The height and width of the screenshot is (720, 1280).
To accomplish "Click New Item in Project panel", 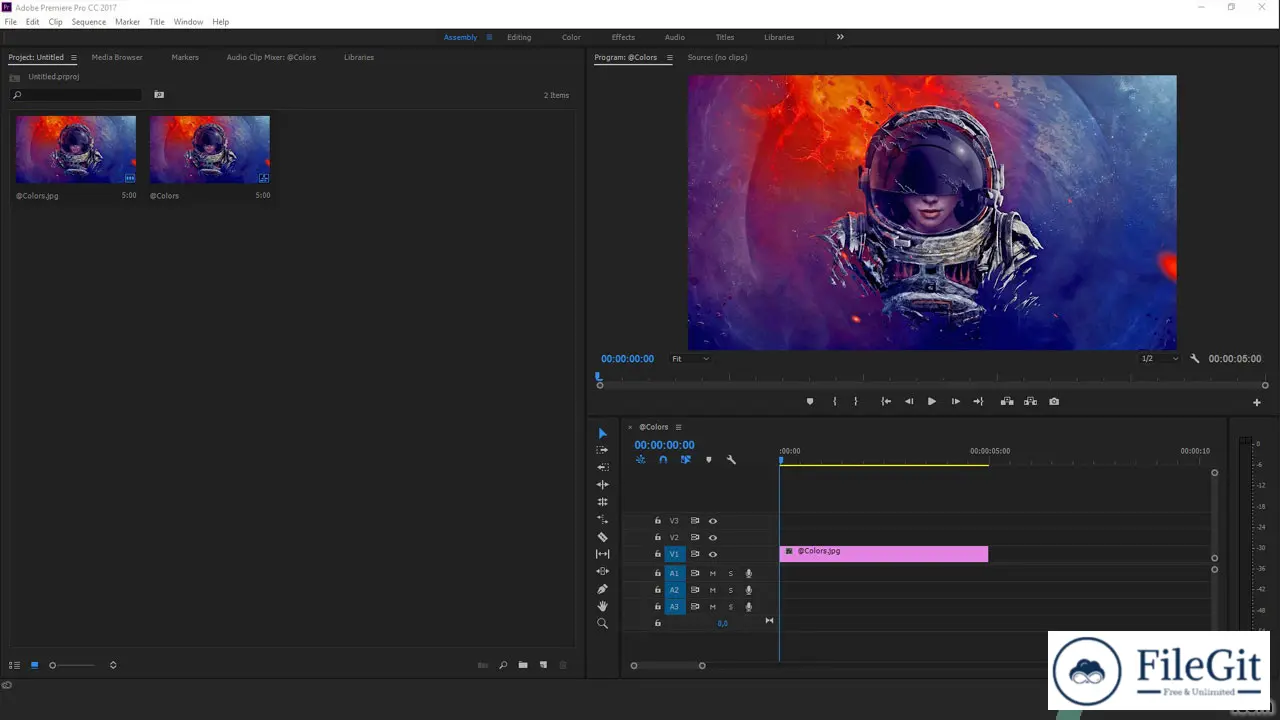I will (x=544, y=665).
